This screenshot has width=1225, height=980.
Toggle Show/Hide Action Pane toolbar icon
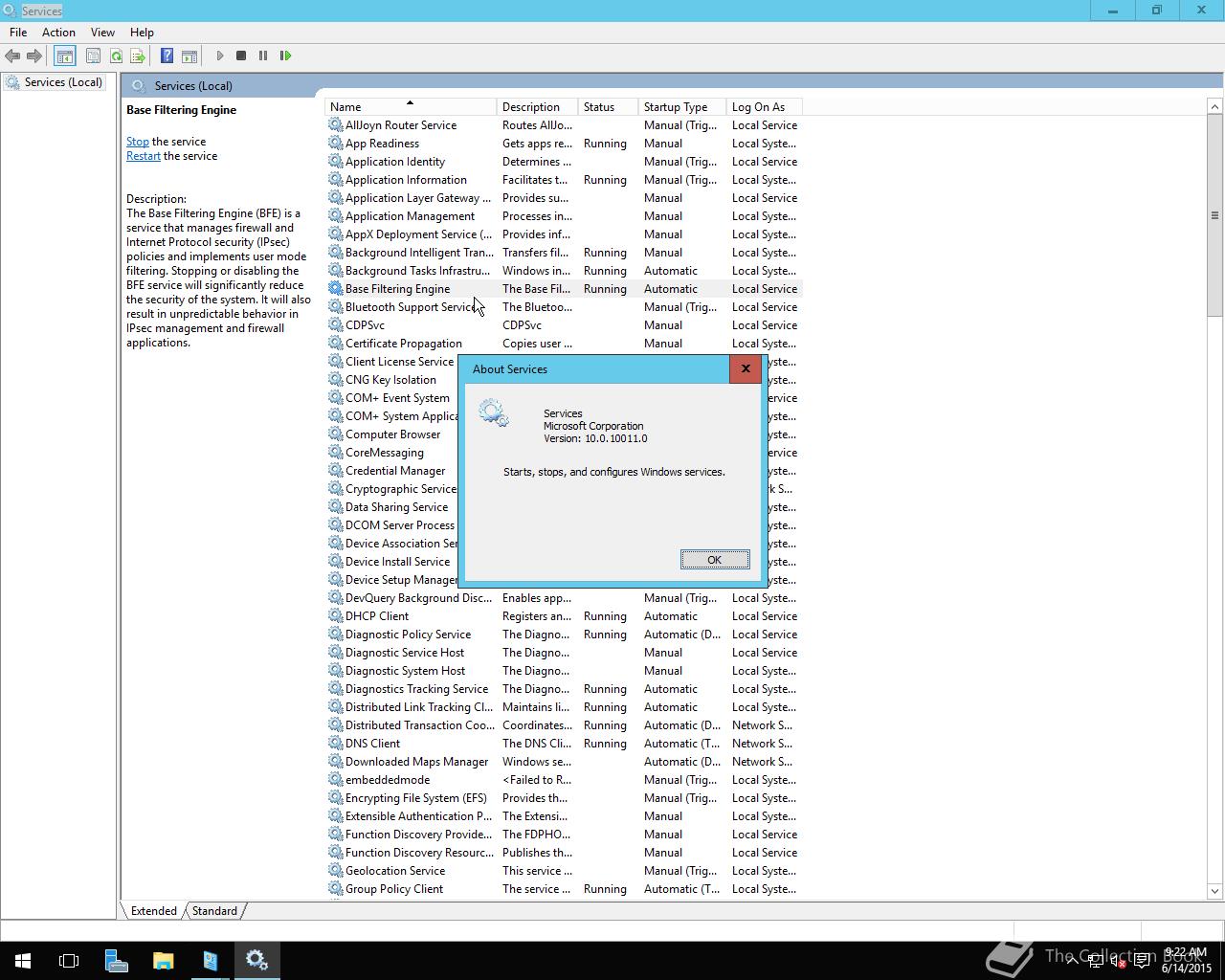click(189, 56)
